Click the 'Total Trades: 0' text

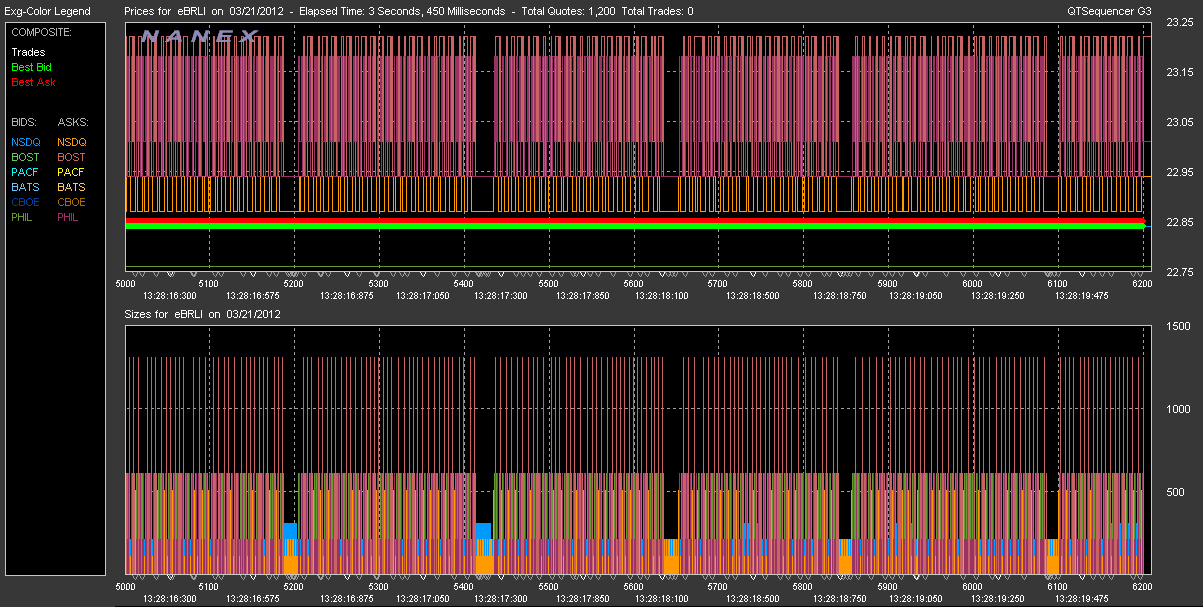coord(657,11)
